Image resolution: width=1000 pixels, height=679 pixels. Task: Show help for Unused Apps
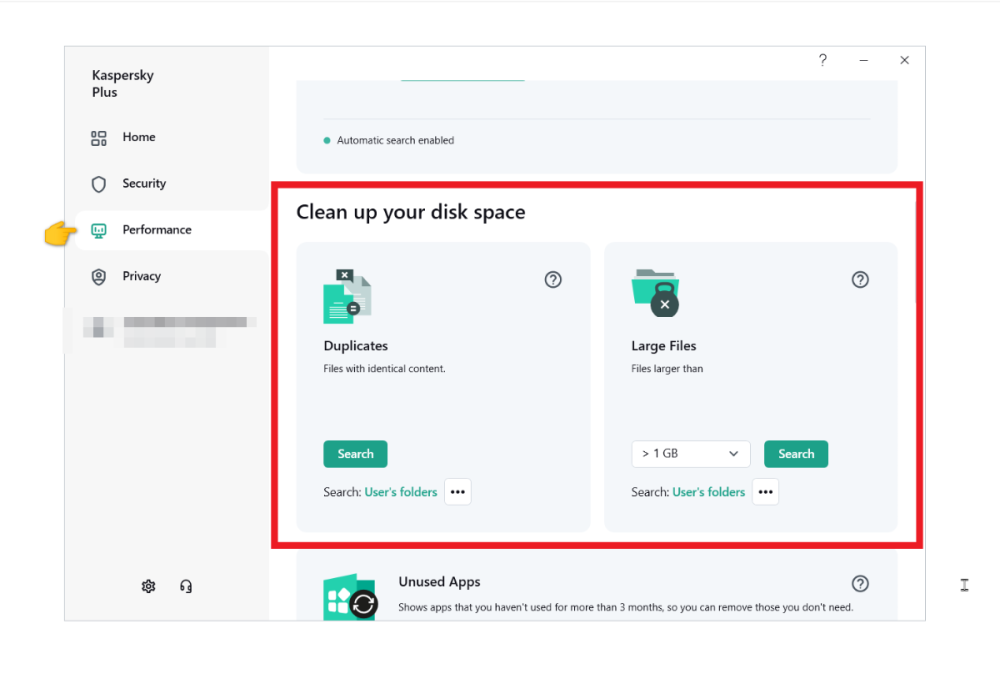click(860, 583)
